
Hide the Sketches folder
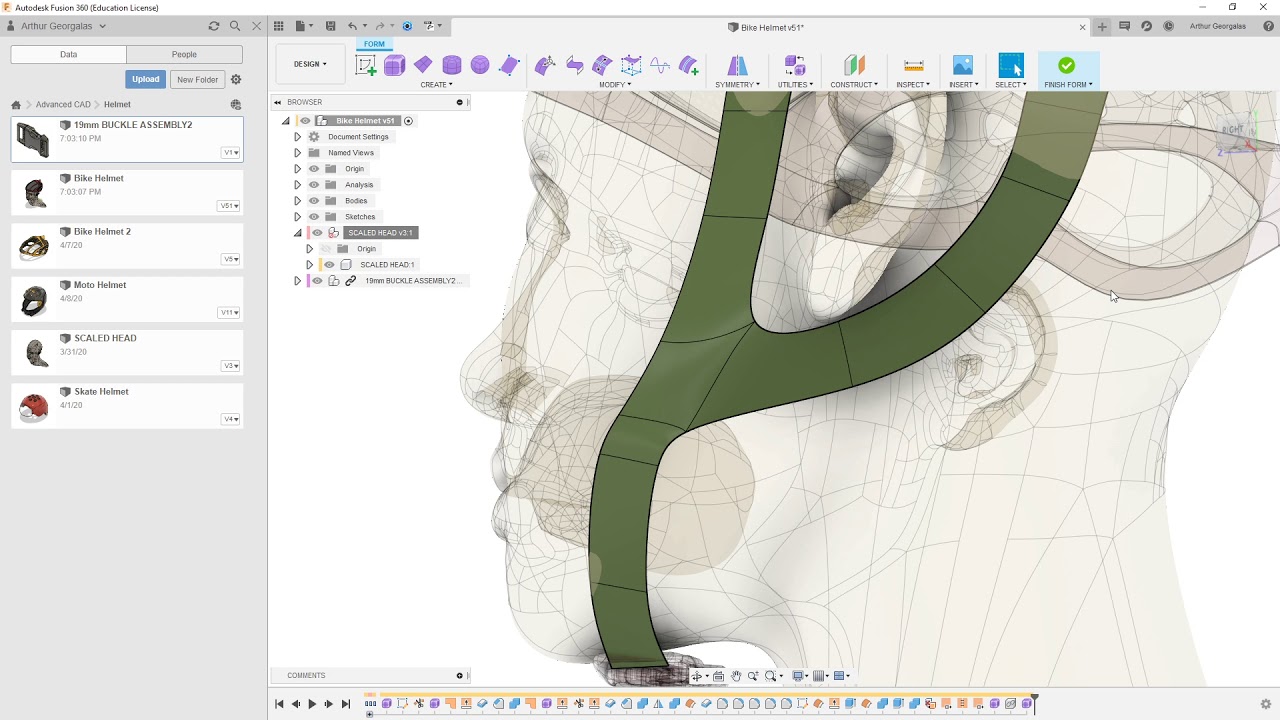coord(314,217)
